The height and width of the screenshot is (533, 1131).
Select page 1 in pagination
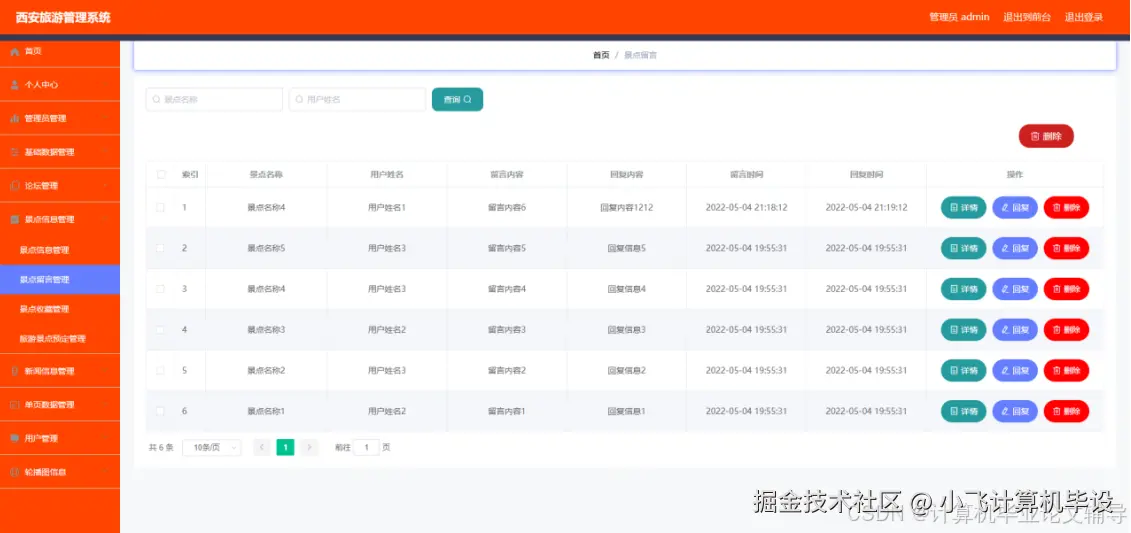(x=286, y=448)
